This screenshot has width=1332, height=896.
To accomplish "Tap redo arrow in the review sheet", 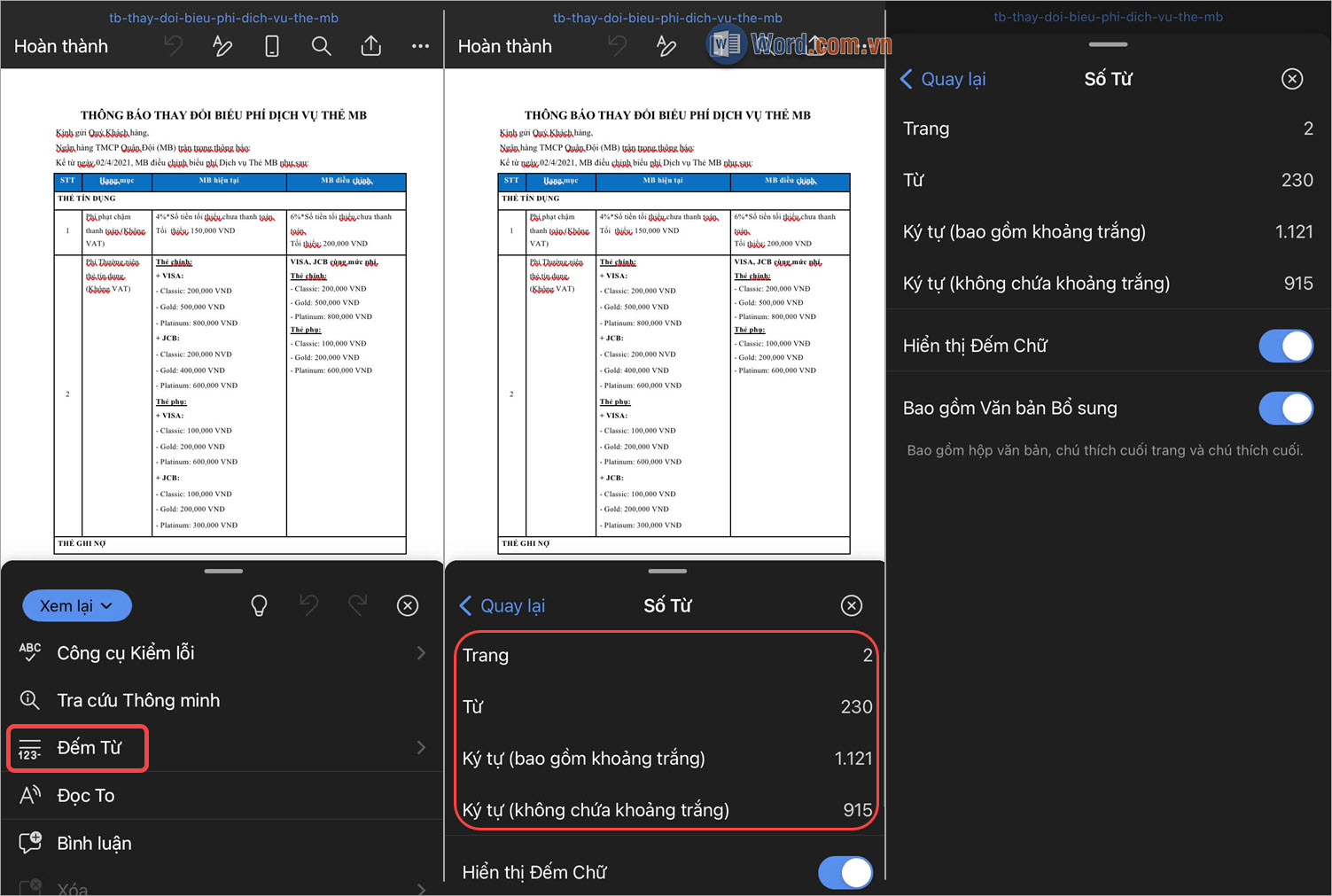I will pos(358,605).
